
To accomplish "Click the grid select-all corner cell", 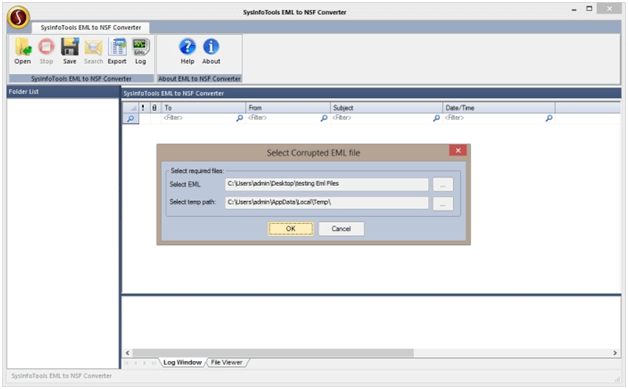I will coord(131,108).
